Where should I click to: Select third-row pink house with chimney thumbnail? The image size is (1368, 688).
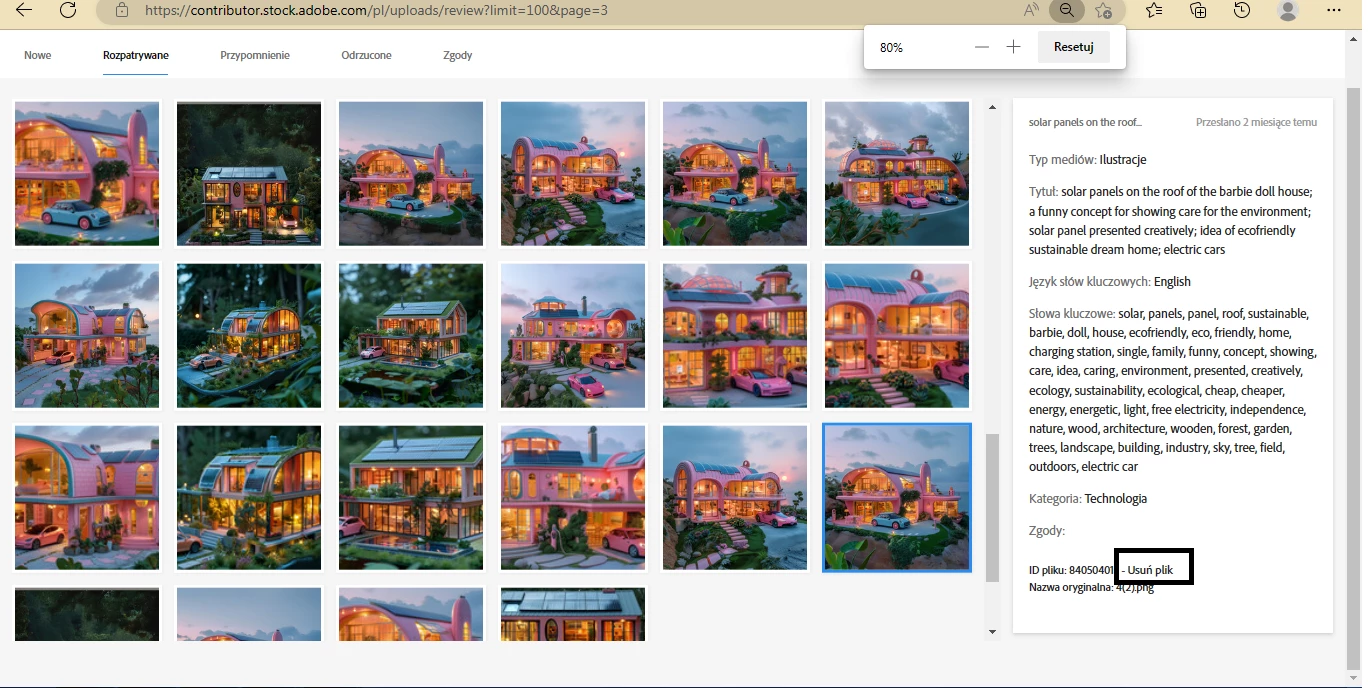pyautogui.click(x=573, y=497)
